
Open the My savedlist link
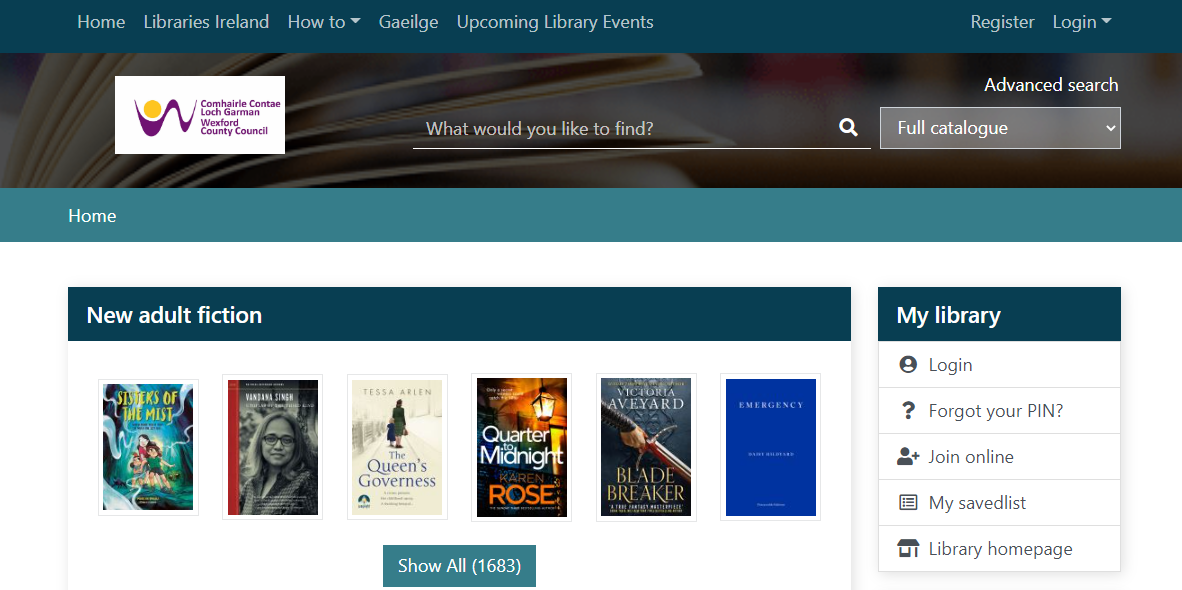click(x=977, y=503)
